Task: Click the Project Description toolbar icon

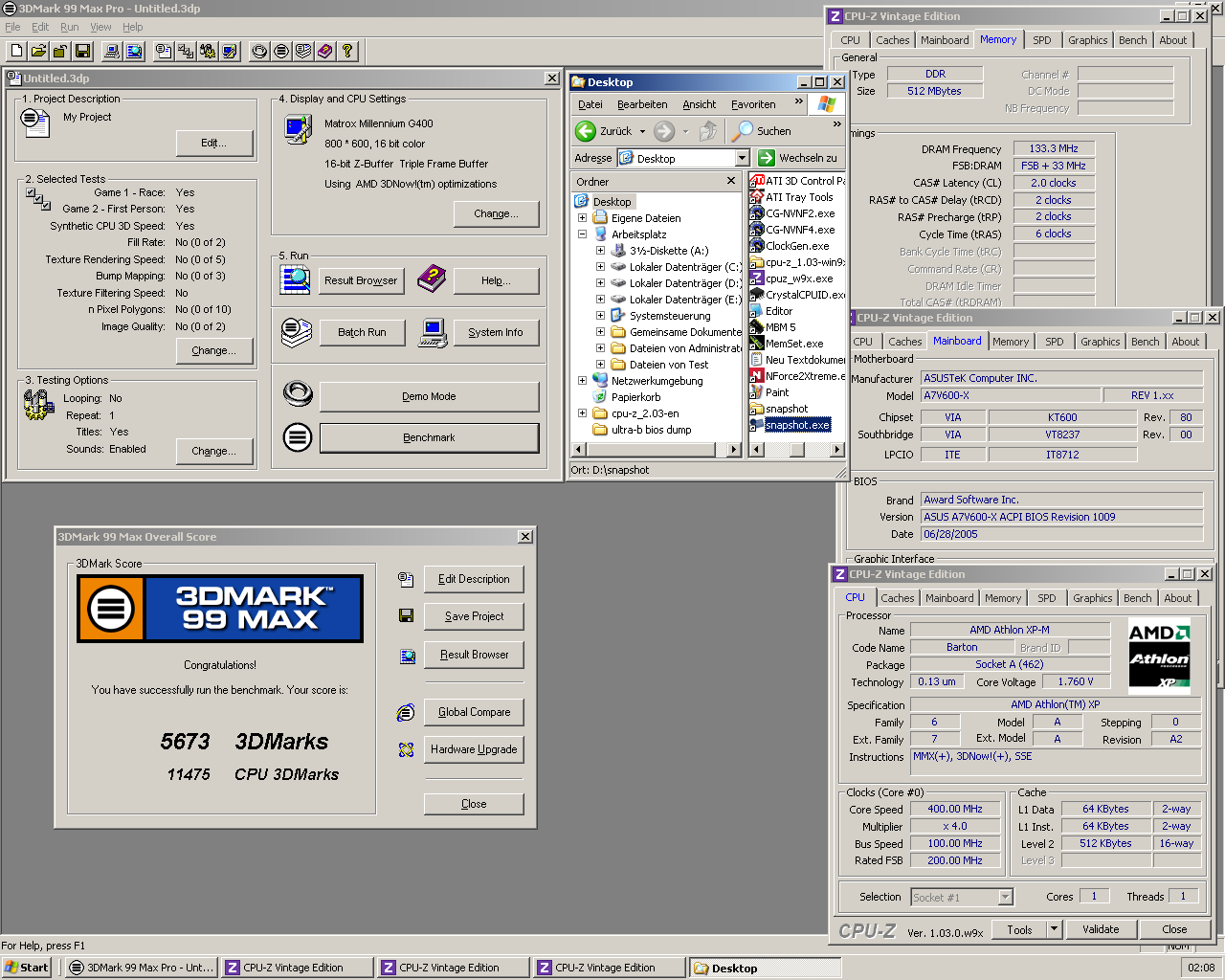Action: point(164,51)
